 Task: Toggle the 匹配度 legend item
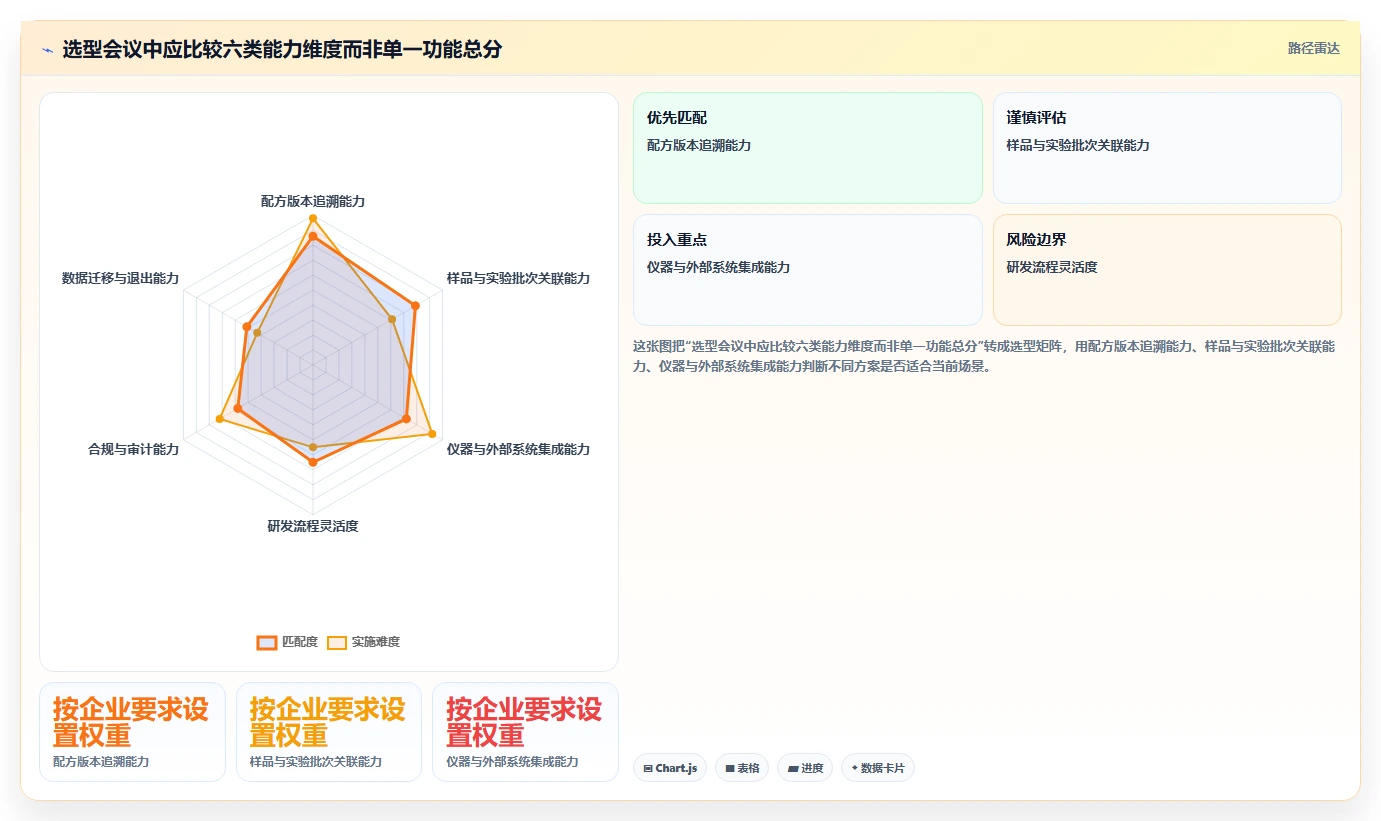(287, 642)
